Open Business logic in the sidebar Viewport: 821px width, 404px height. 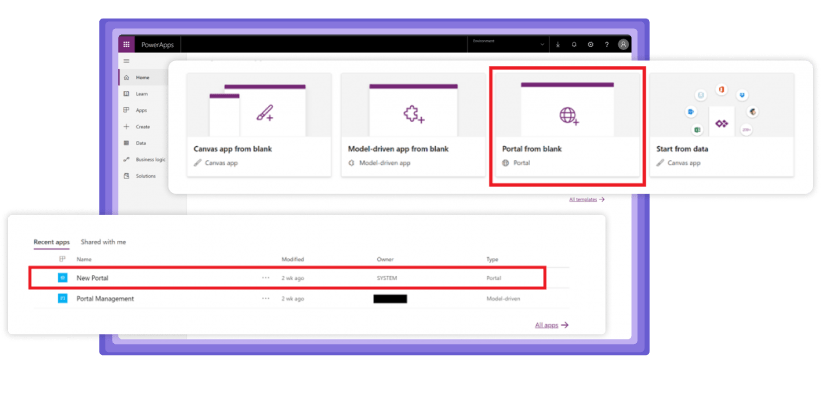(x=150, y=160)
